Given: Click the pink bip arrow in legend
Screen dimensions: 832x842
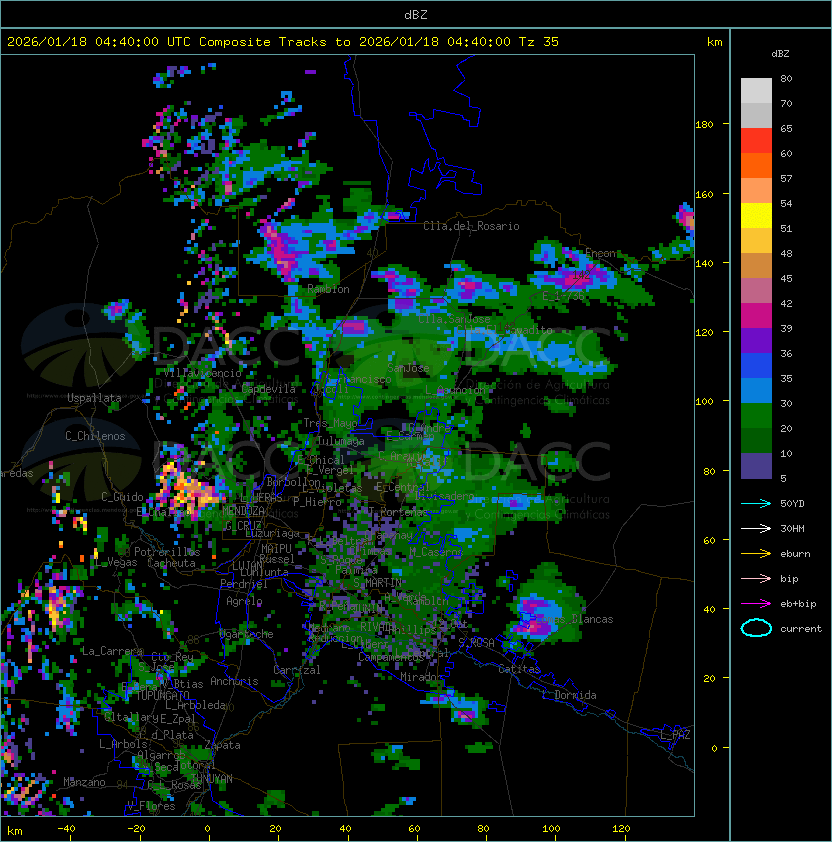Looking at the screenshot, I should 756,578.
